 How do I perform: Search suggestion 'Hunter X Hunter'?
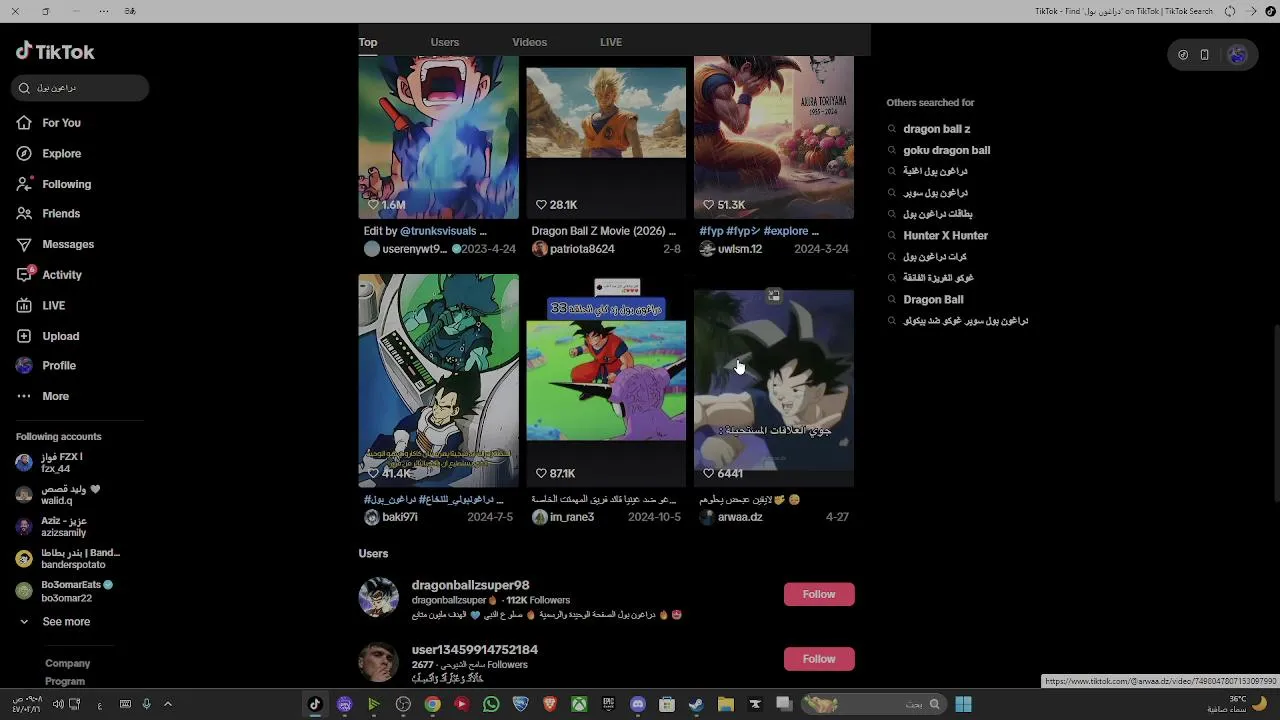point(945,235)
